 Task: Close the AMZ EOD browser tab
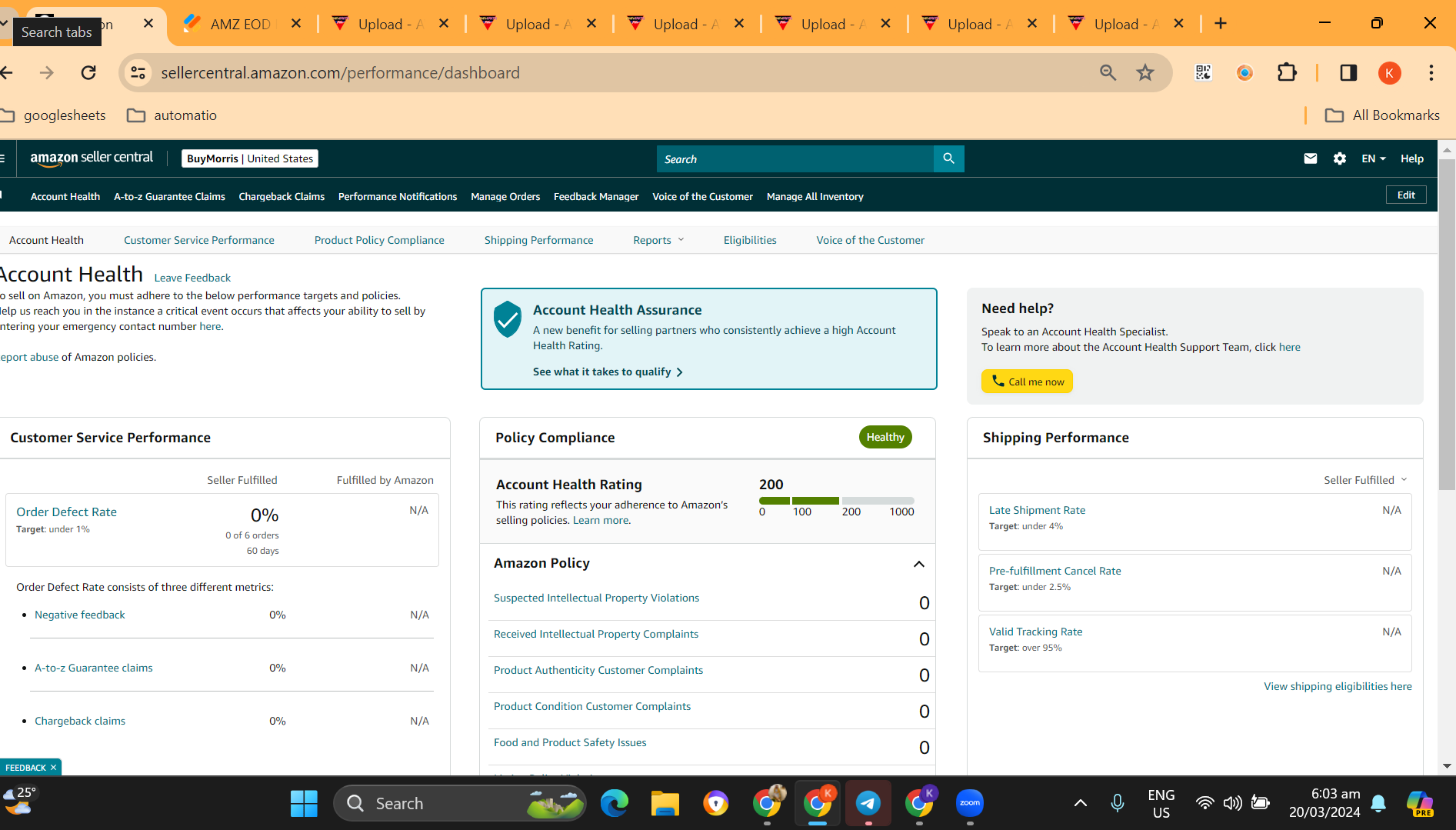(x=296, y=24)
